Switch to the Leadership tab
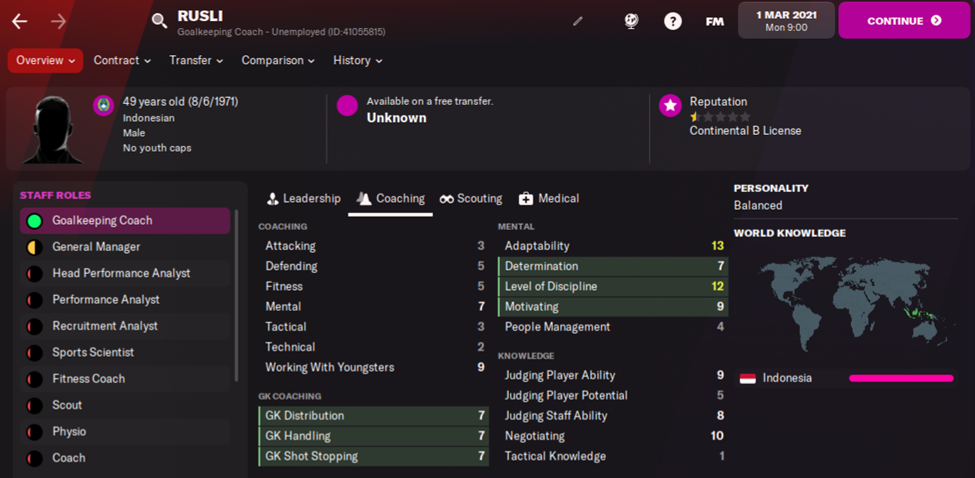This screenshot has width=975, height=478. point(303,199)
